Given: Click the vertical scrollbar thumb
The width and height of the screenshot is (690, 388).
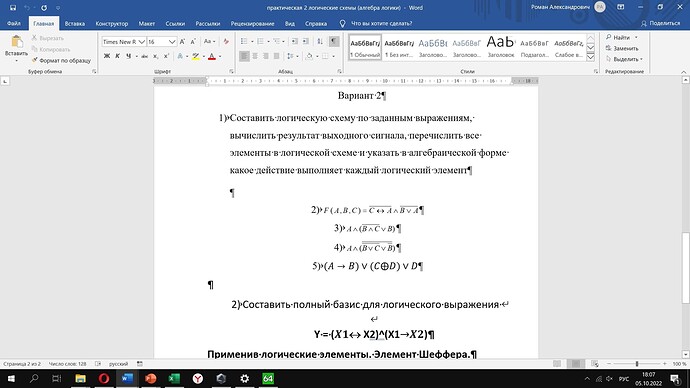Looking at the screenshot, I should coord(686,267).
